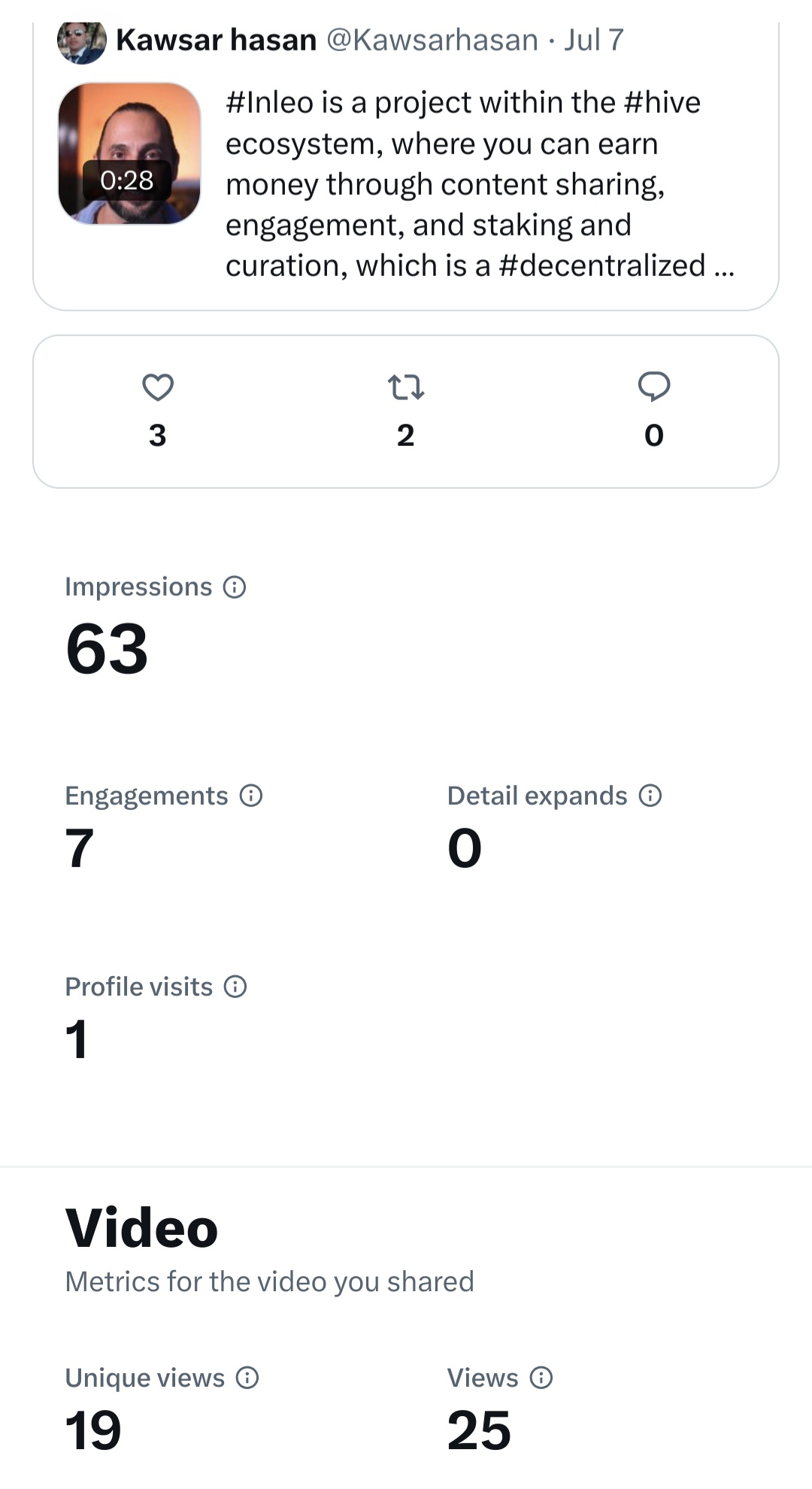Follow the #hive hashtag link

[662, 102]
